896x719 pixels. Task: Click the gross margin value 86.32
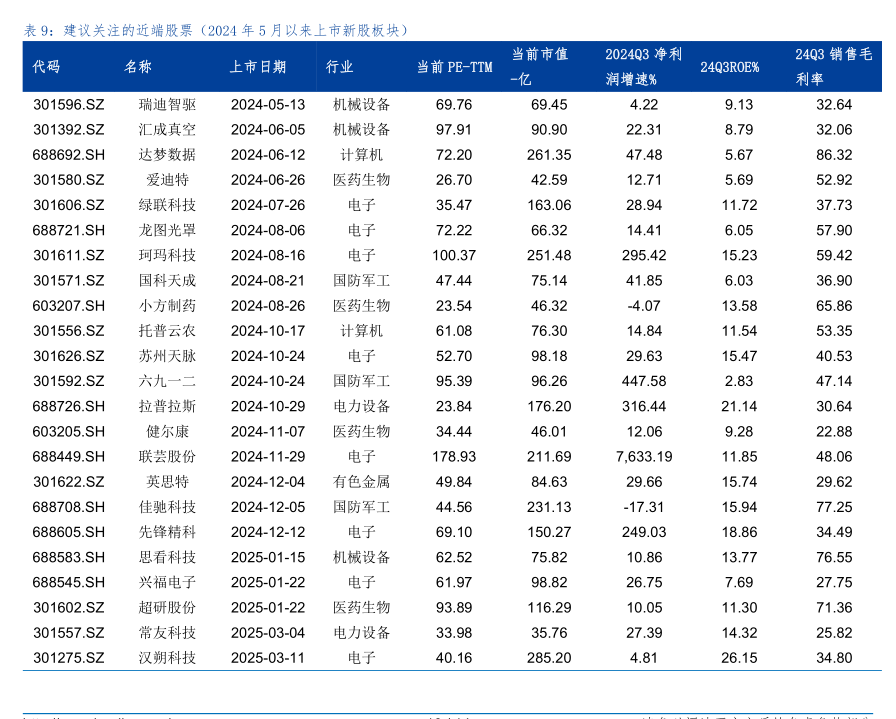tap(834, 154)
